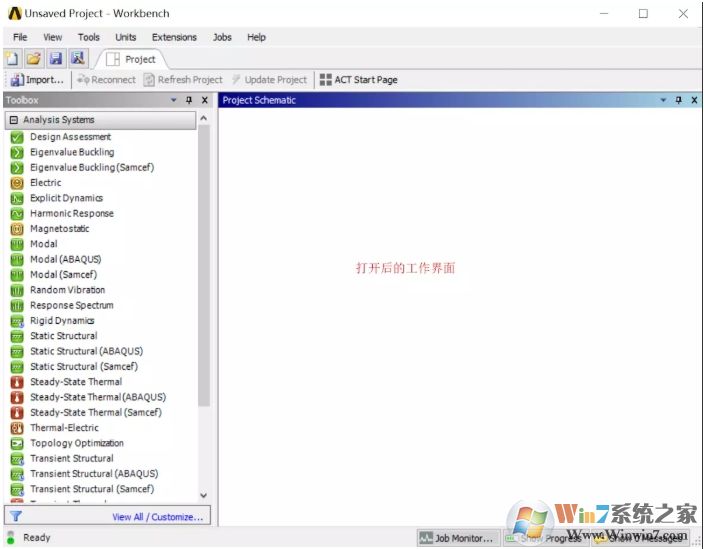Select Static Structural analysis system

pos(63,336)
